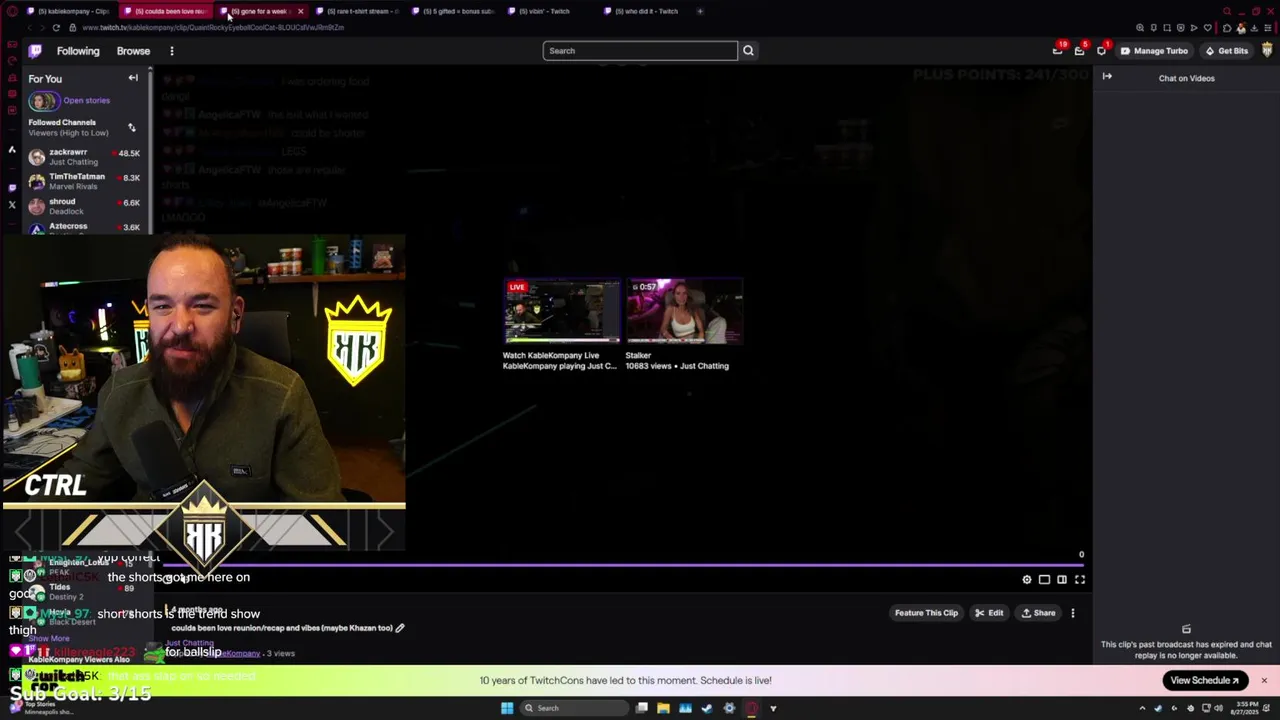Click the browser zoom magnifier toolbar icon
This screenshot has width=1280, height=720.
click(1140, 28)
